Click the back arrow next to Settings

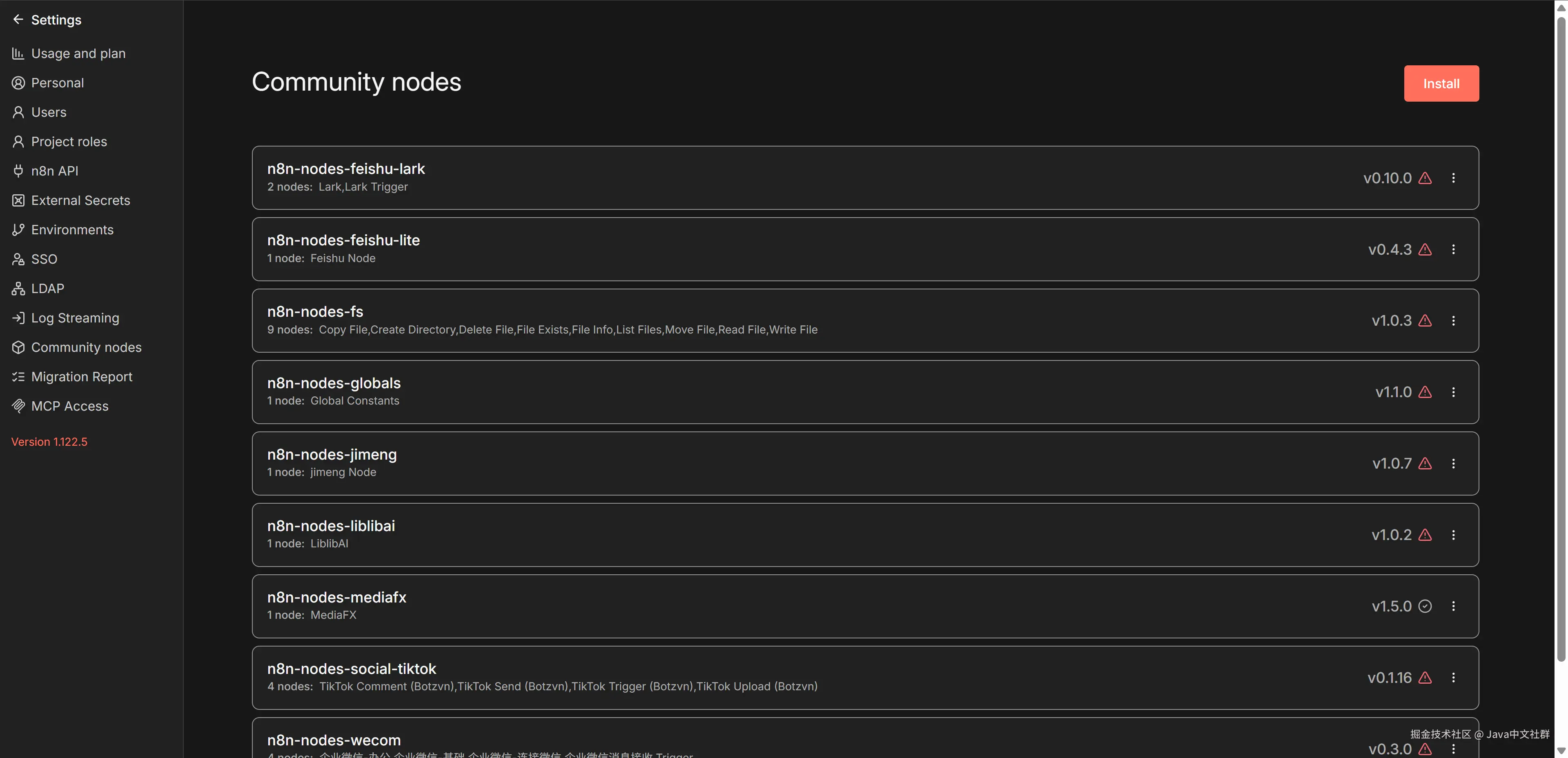pyautogui.click(x=18, y=20)
